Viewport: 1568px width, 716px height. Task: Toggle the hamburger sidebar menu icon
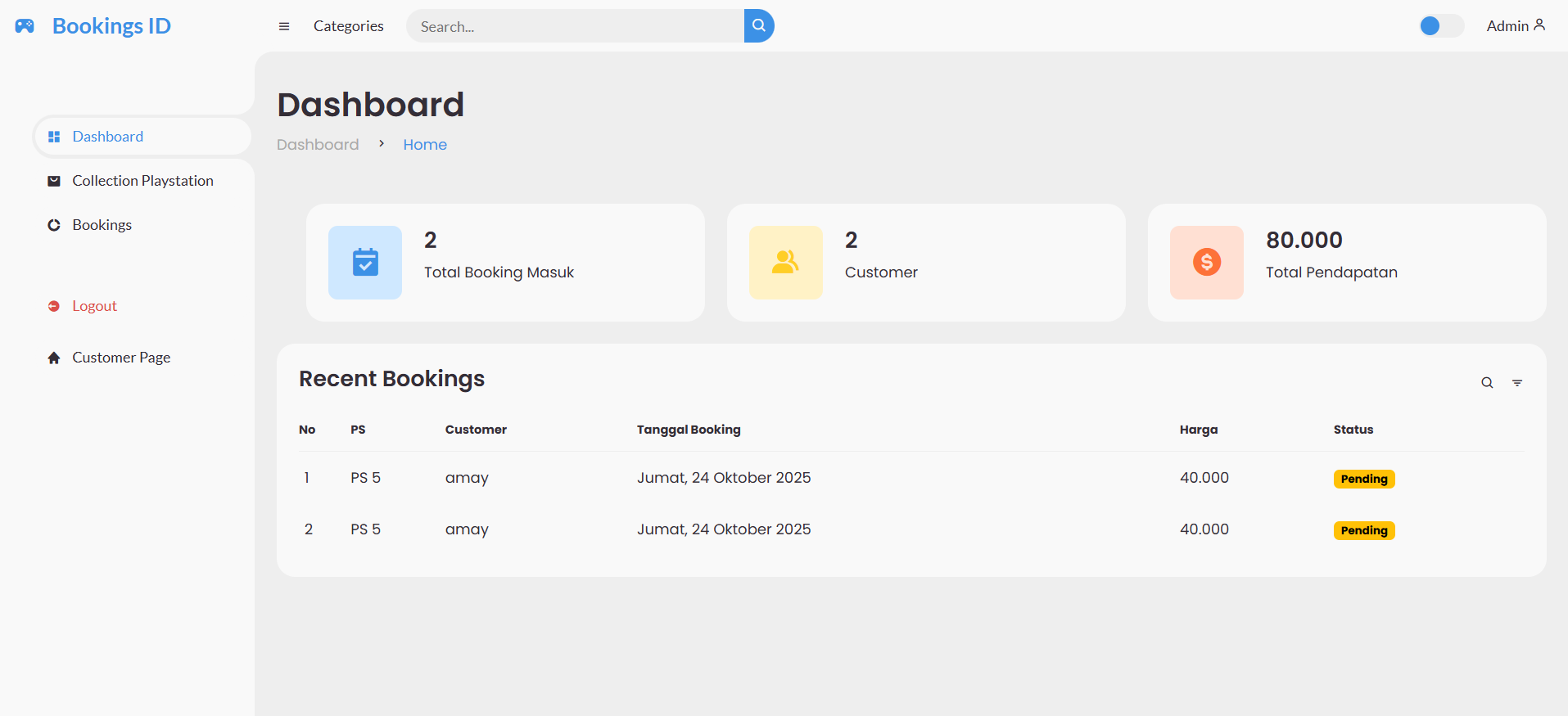284,26
